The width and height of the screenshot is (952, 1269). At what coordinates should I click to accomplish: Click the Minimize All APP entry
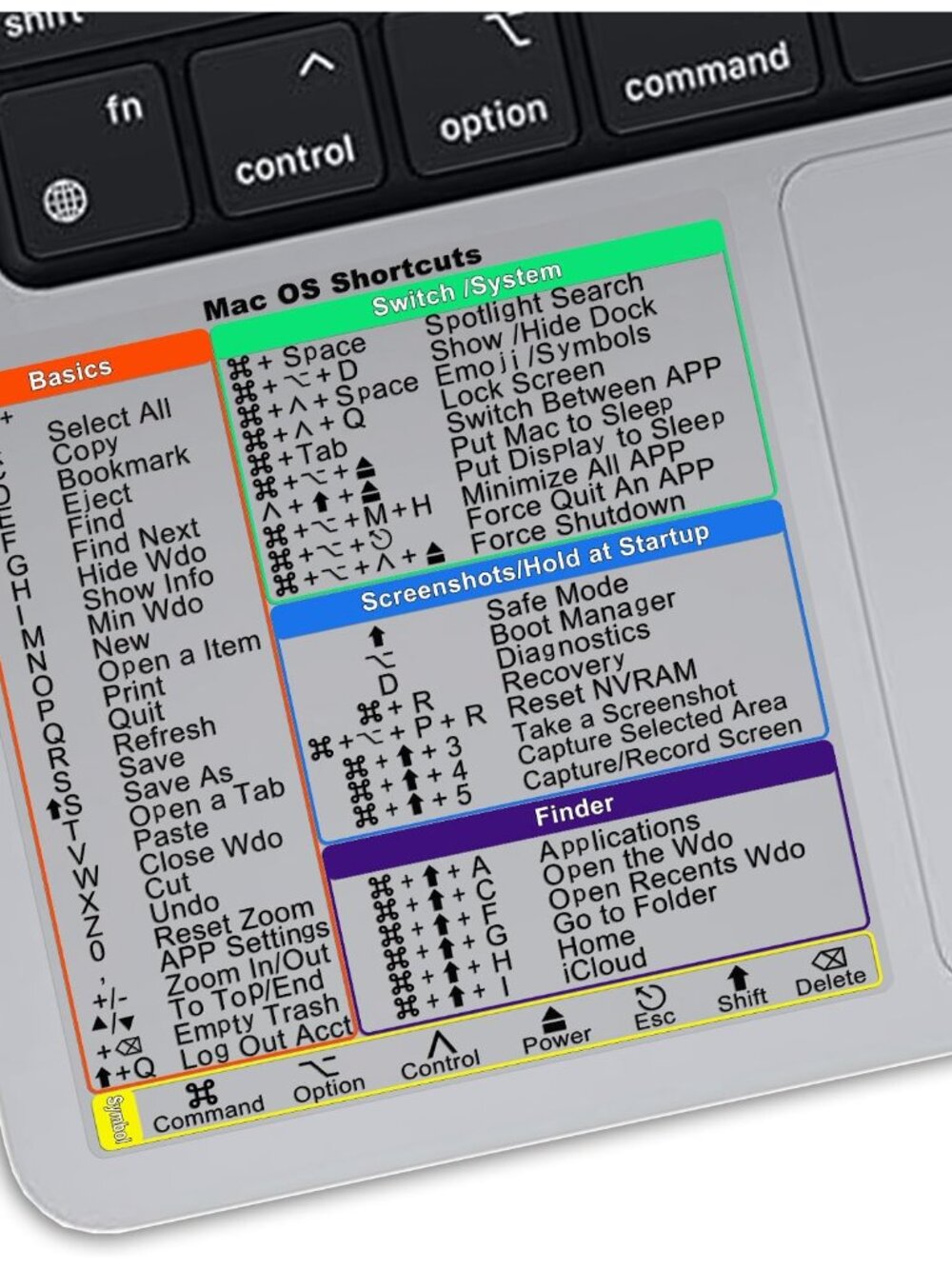(573, 474)
